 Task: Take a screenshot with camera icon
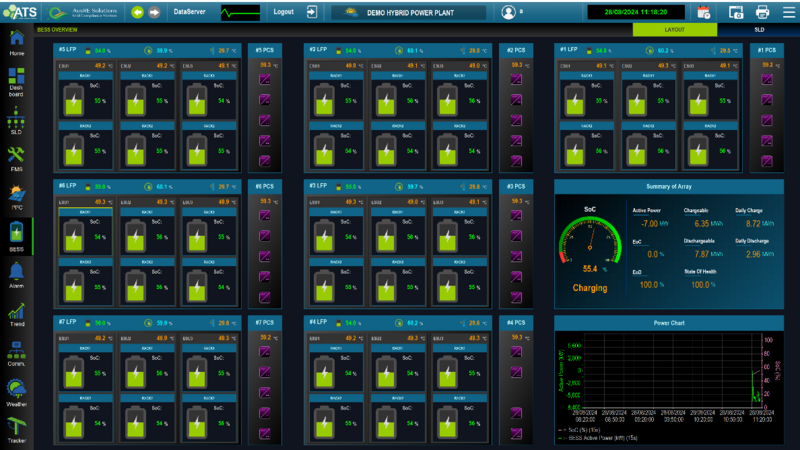736,12
